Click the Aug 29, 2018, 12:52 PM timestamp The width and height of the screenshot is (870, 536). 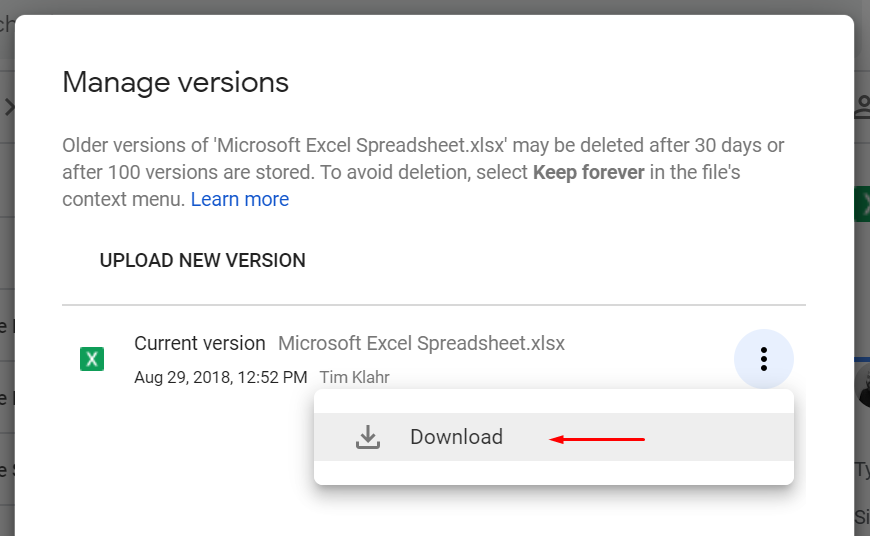(220, 377)
